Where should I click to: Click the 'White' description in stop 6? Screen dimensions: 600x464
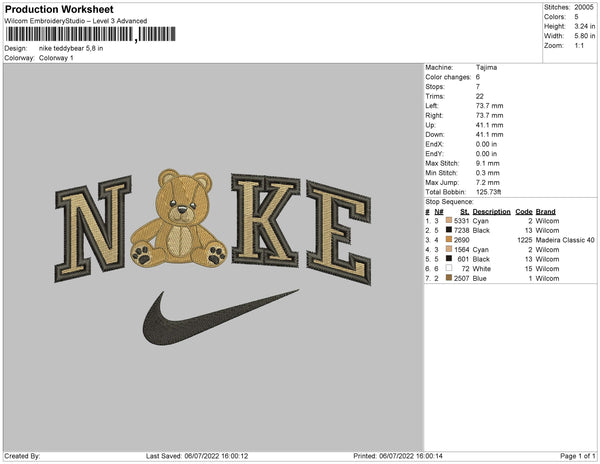(481, 269)
